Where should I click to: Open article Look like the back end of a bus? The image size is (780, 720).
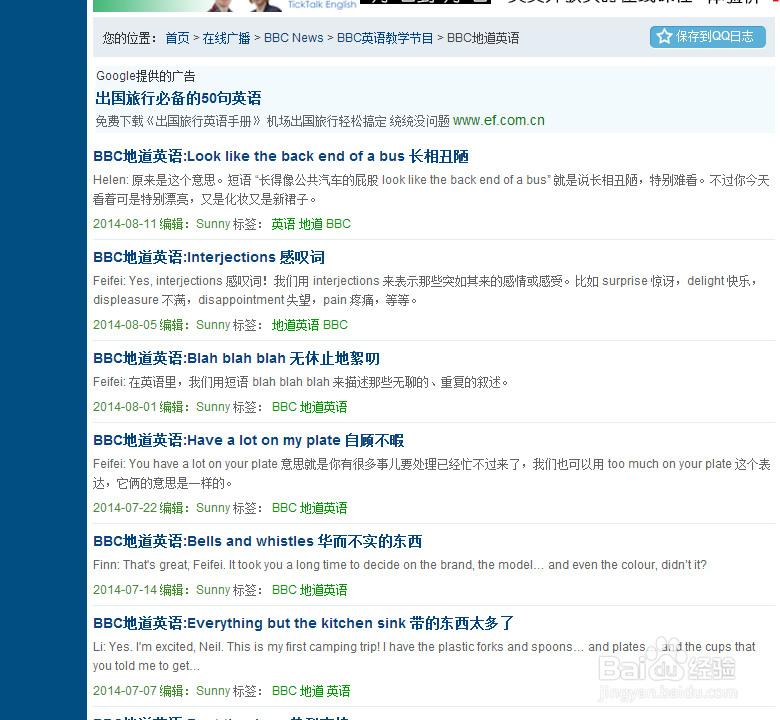(x=281, y=156)
